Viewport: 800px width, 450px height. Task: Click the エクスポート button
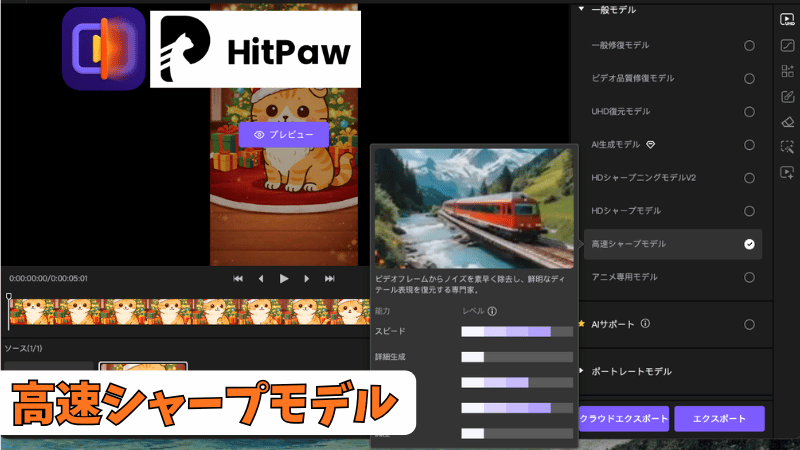719,419
